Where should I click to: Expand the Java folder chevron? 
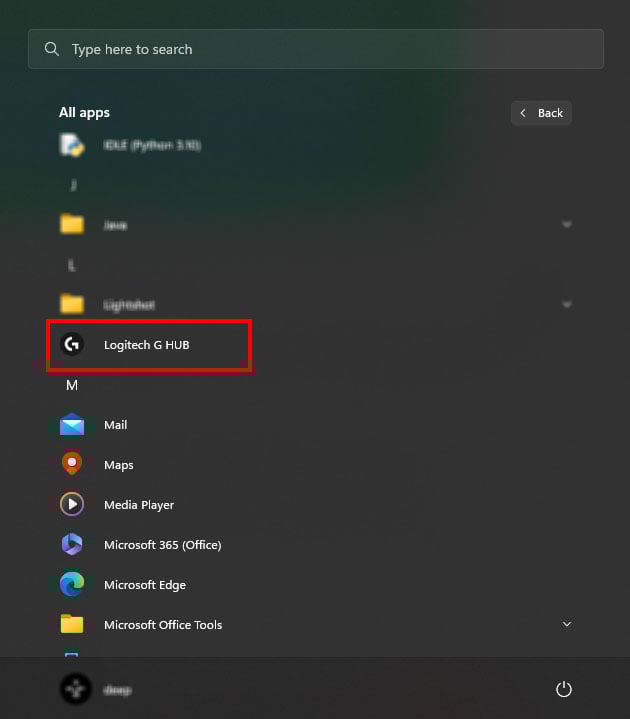(567, 224)
